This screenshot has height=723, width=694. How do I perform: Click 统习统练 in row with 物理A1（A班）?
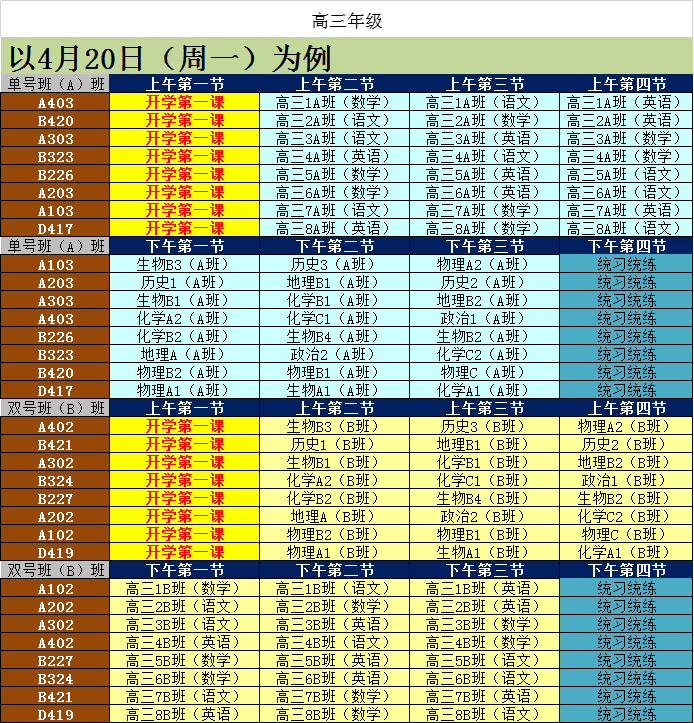click(626, 390)
